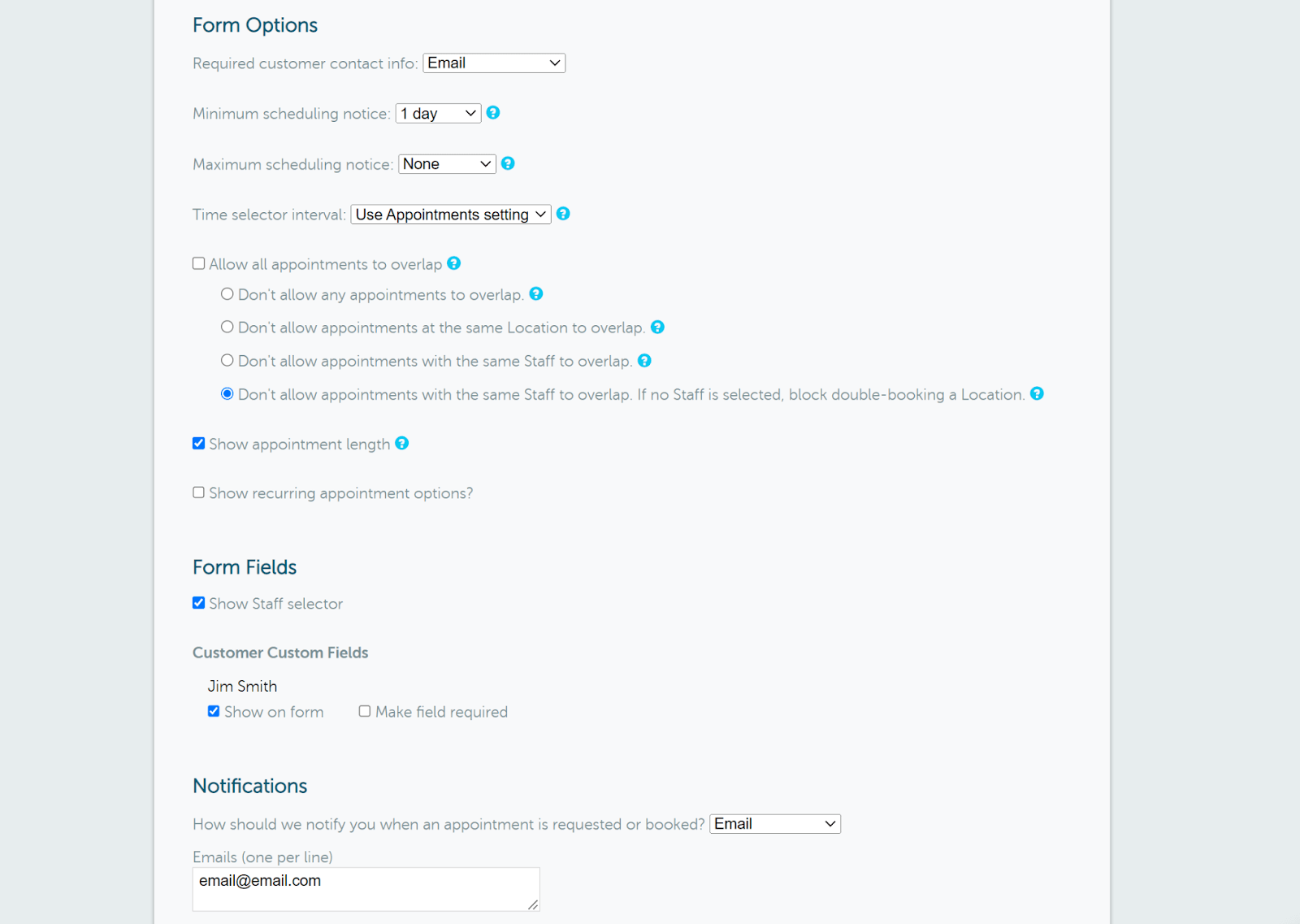The image size is (1300, 924).
Task: View help for Show appointment length
Action: (x=402, y=443)
